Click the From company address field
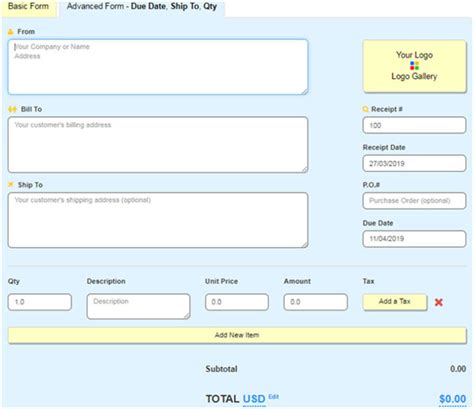 point(158,67)
